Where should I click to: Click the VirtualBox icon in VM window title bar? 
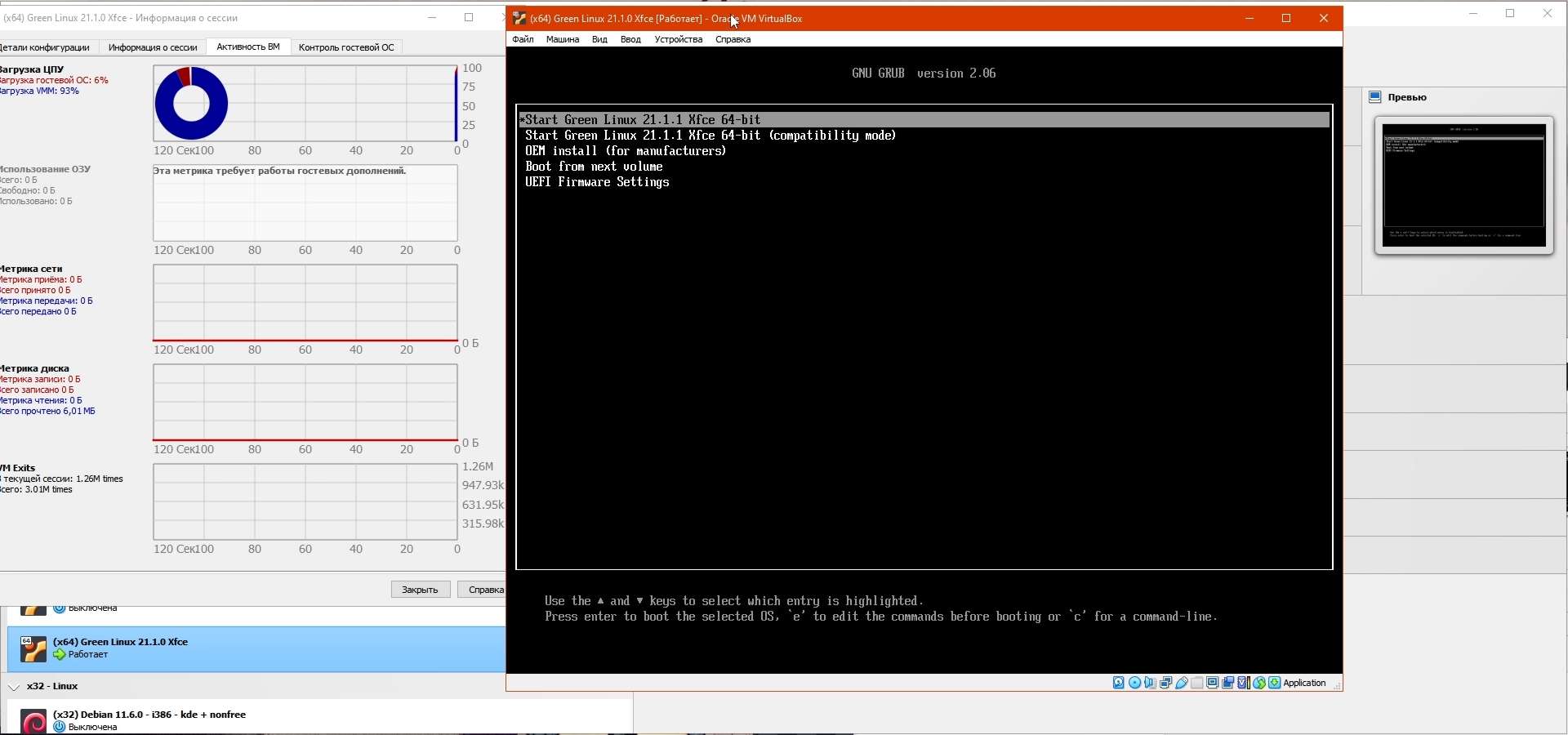point(519,18)
